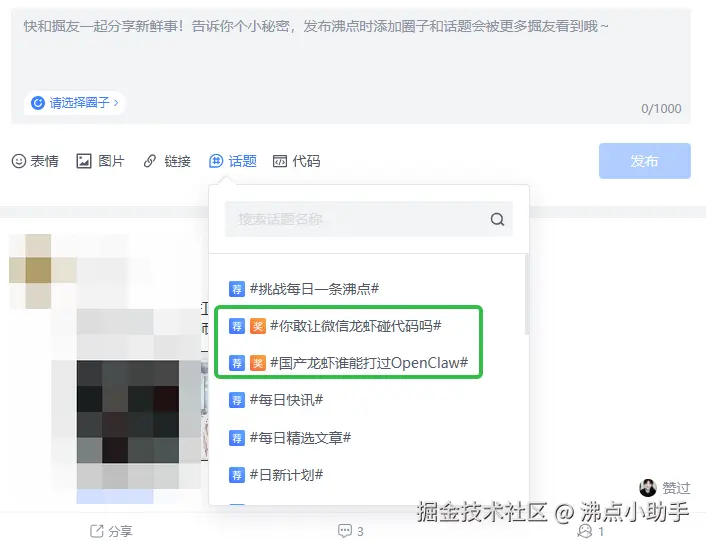Click 奖 badge beside #你敢让微信龙虾碰代码吗#

point(258,326)
